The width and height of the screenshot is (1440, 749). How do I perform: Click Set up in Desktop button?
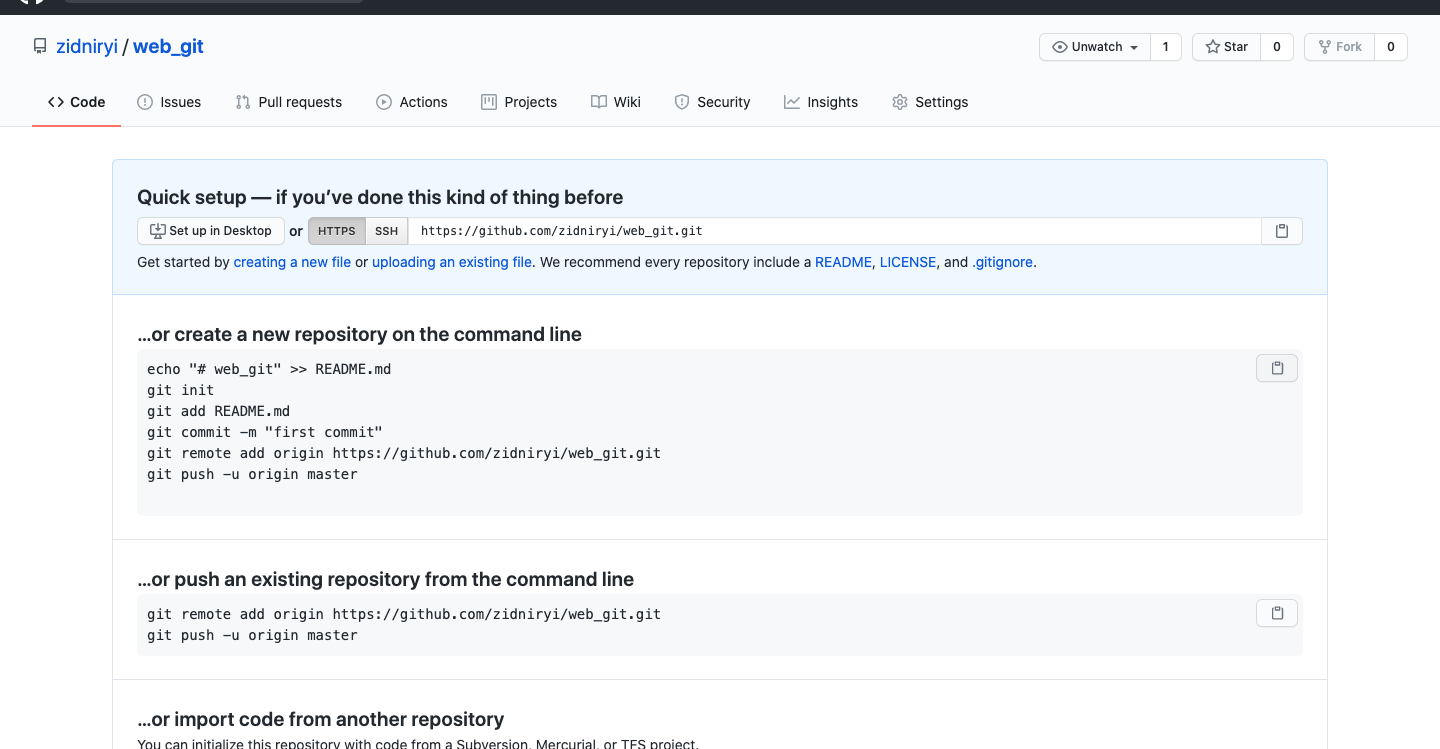211,231
